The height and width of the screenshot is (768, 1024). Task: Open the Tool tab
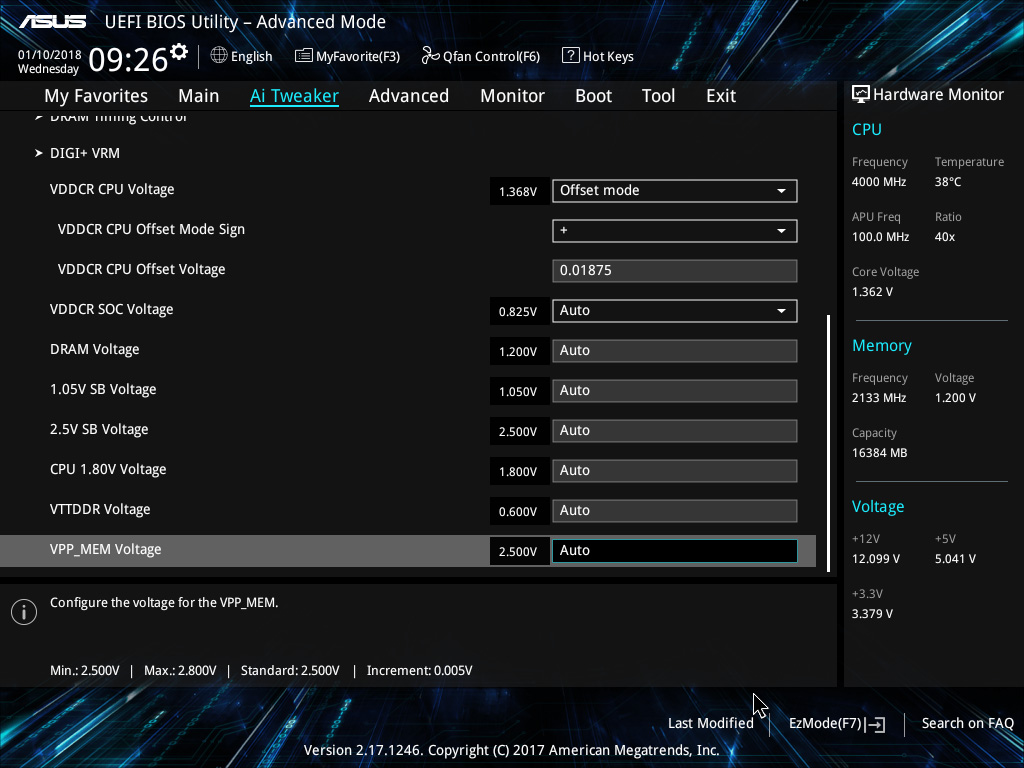click(658, 96)
